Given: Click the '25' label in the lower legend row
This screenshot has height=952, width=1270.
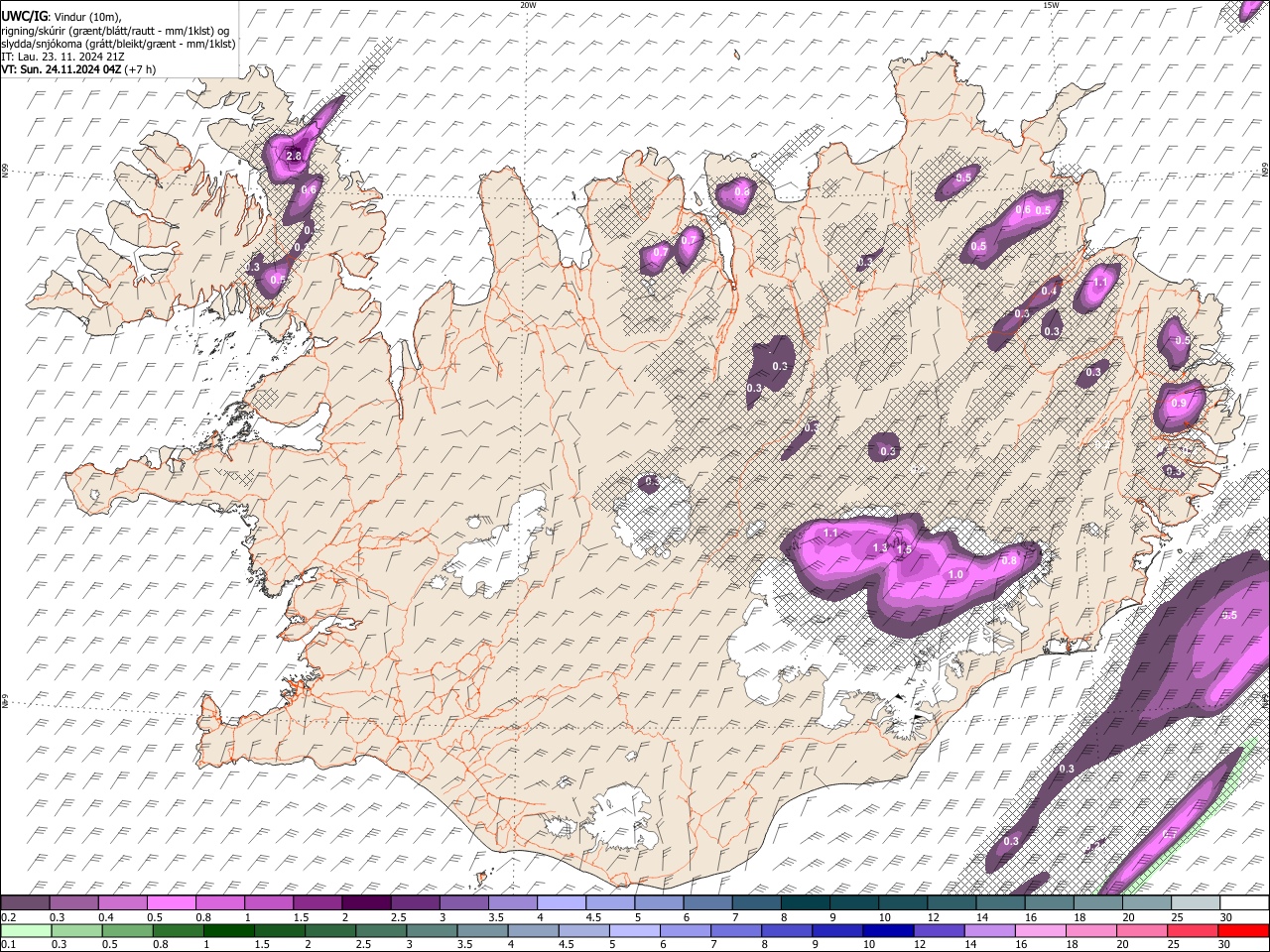Looking at the screenshot, I should coord(1174,945).
